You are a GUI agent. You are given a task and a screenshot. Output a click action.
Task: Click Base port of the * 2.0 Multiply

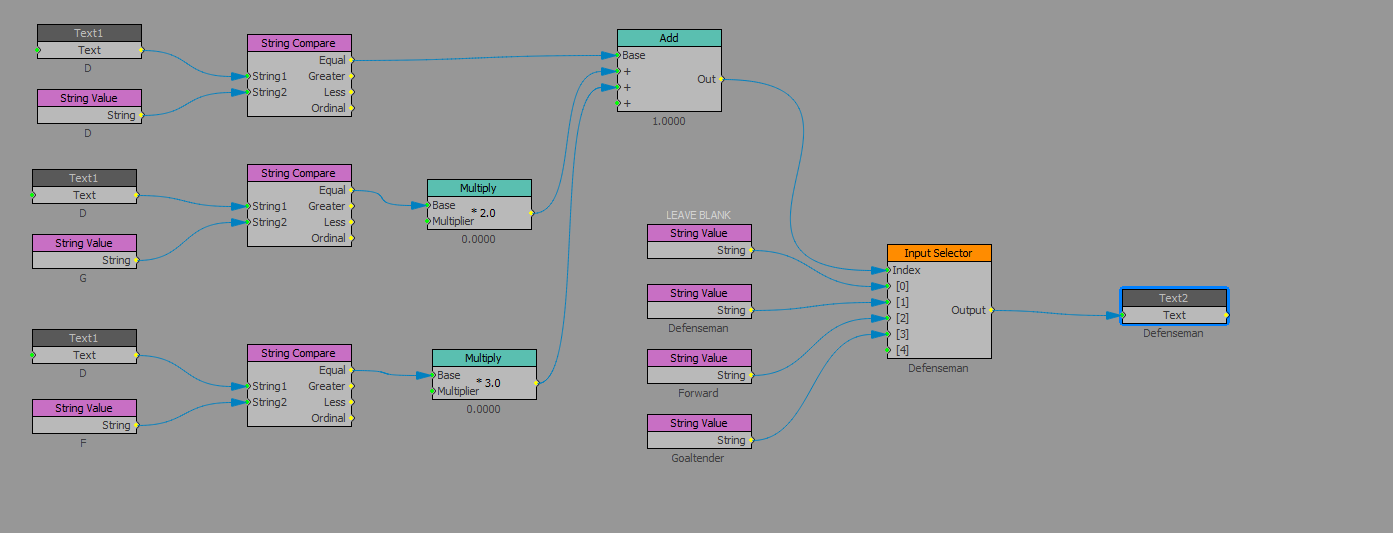pos(430,205)
